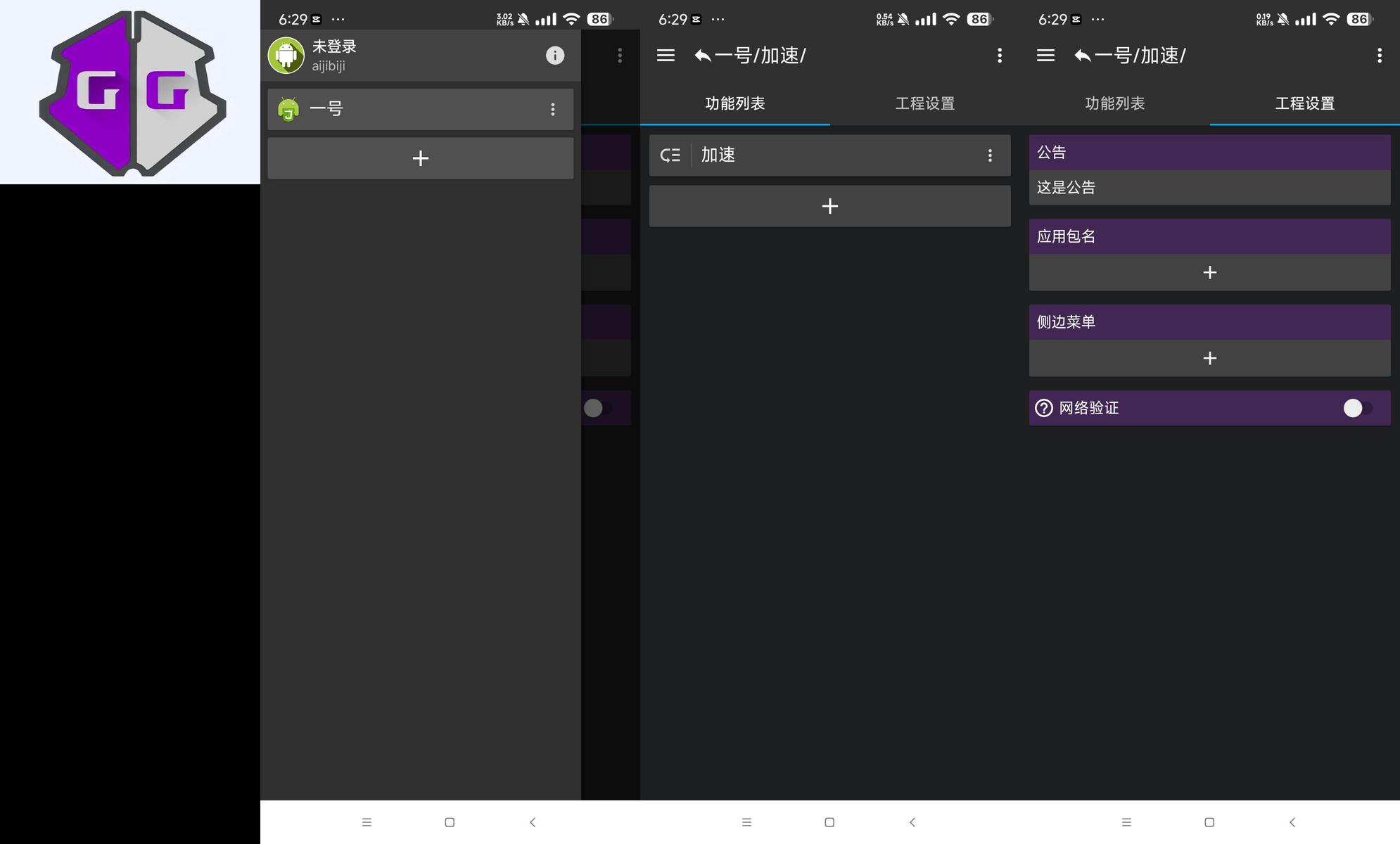Screen dimensions: 1400x844
Task: Tap recent apps button in the right phone navbar
Action: pos(1126,822)
